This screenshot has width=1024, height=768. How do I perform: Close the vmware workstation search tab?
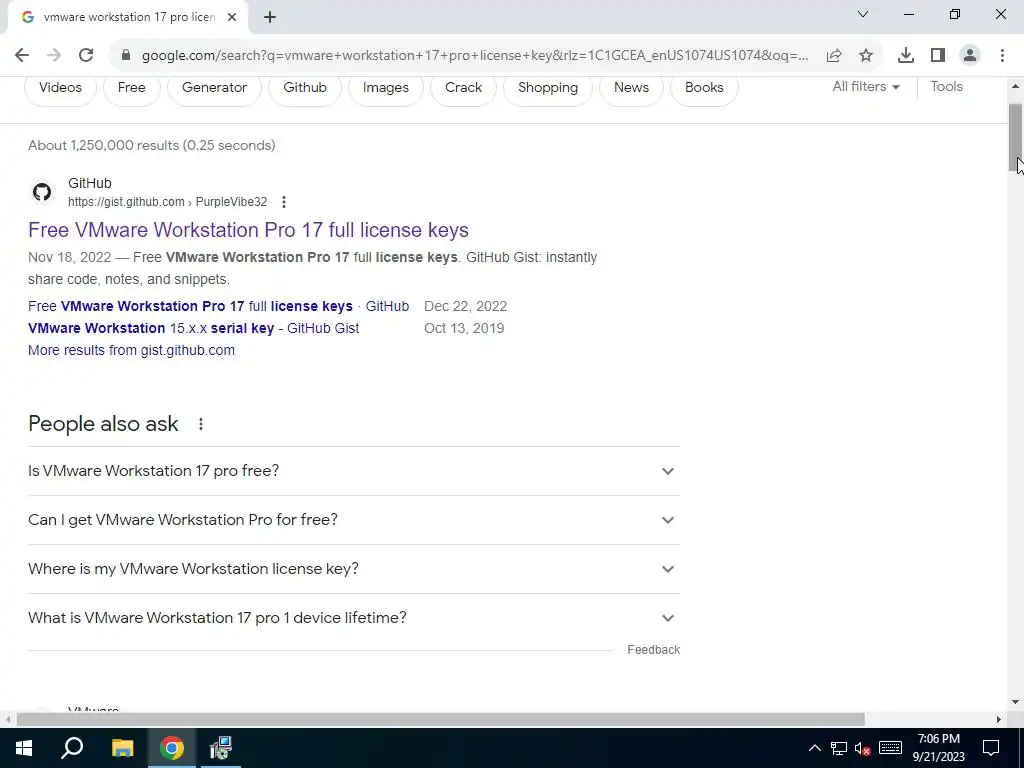pyautogui.click(x=232, y=18)
